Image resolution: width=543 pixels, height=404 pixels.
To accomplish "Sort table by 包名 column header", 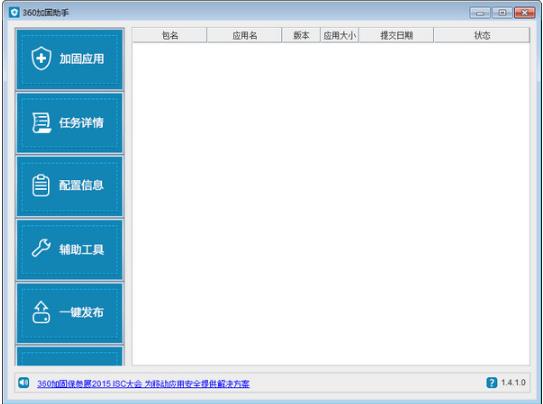I will 170,35.
